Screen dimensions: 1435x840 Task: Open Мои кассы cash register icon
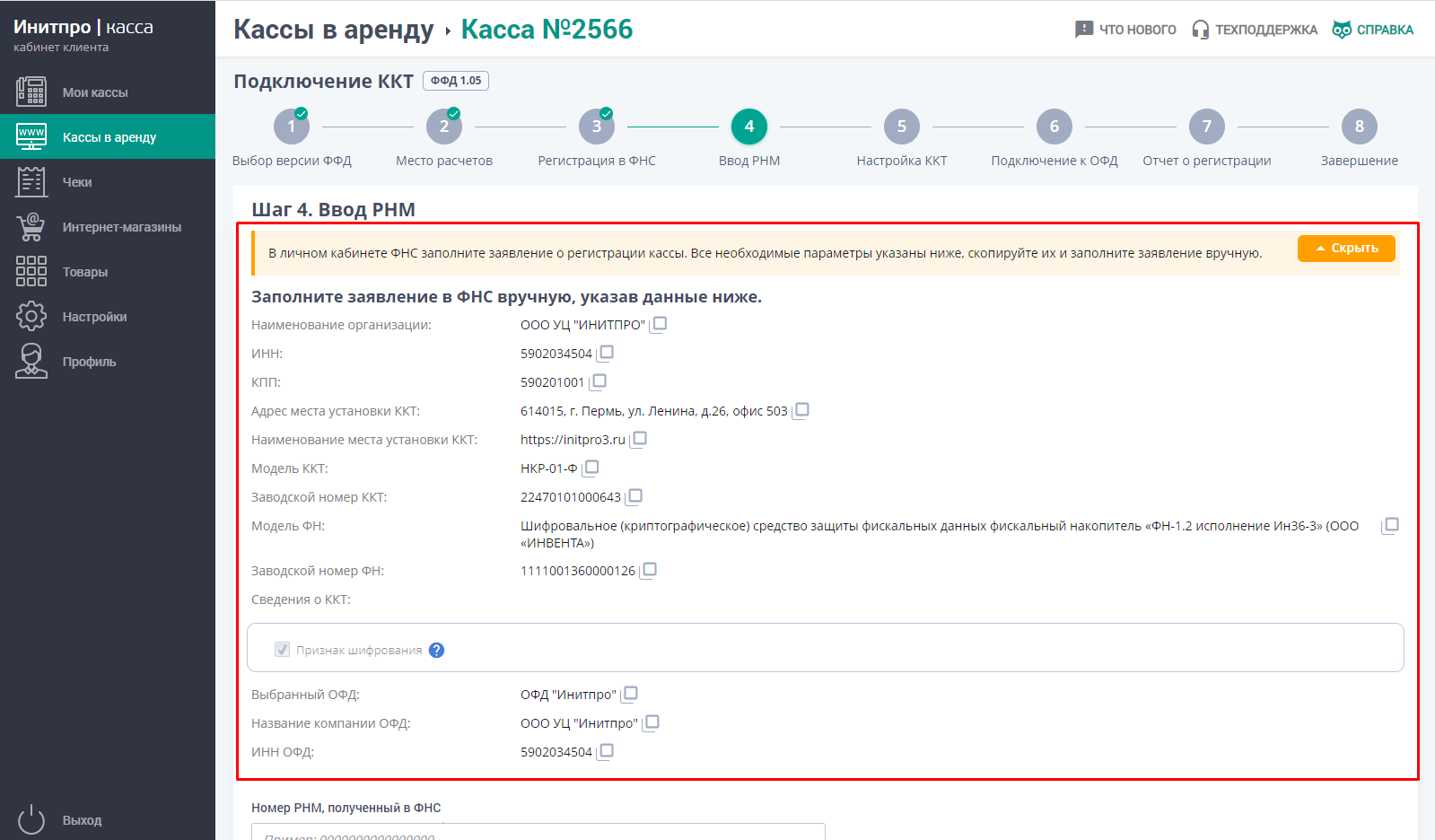tap(31, 92)
